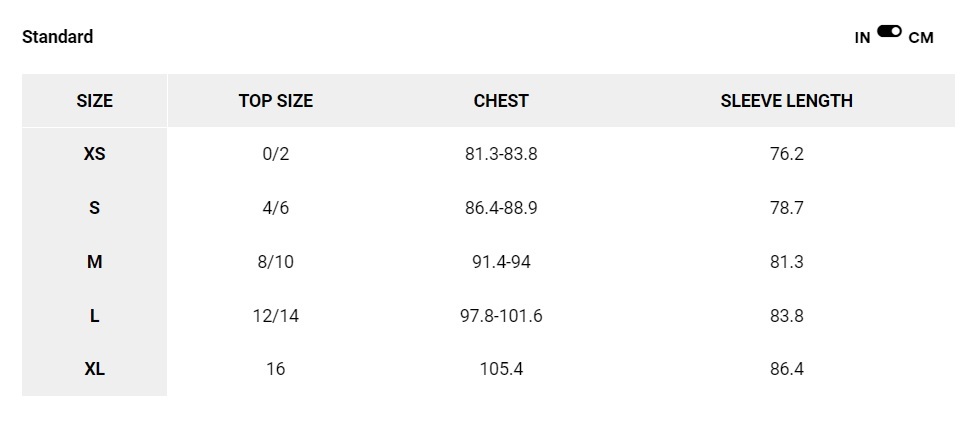Select the S size row label

95,208
